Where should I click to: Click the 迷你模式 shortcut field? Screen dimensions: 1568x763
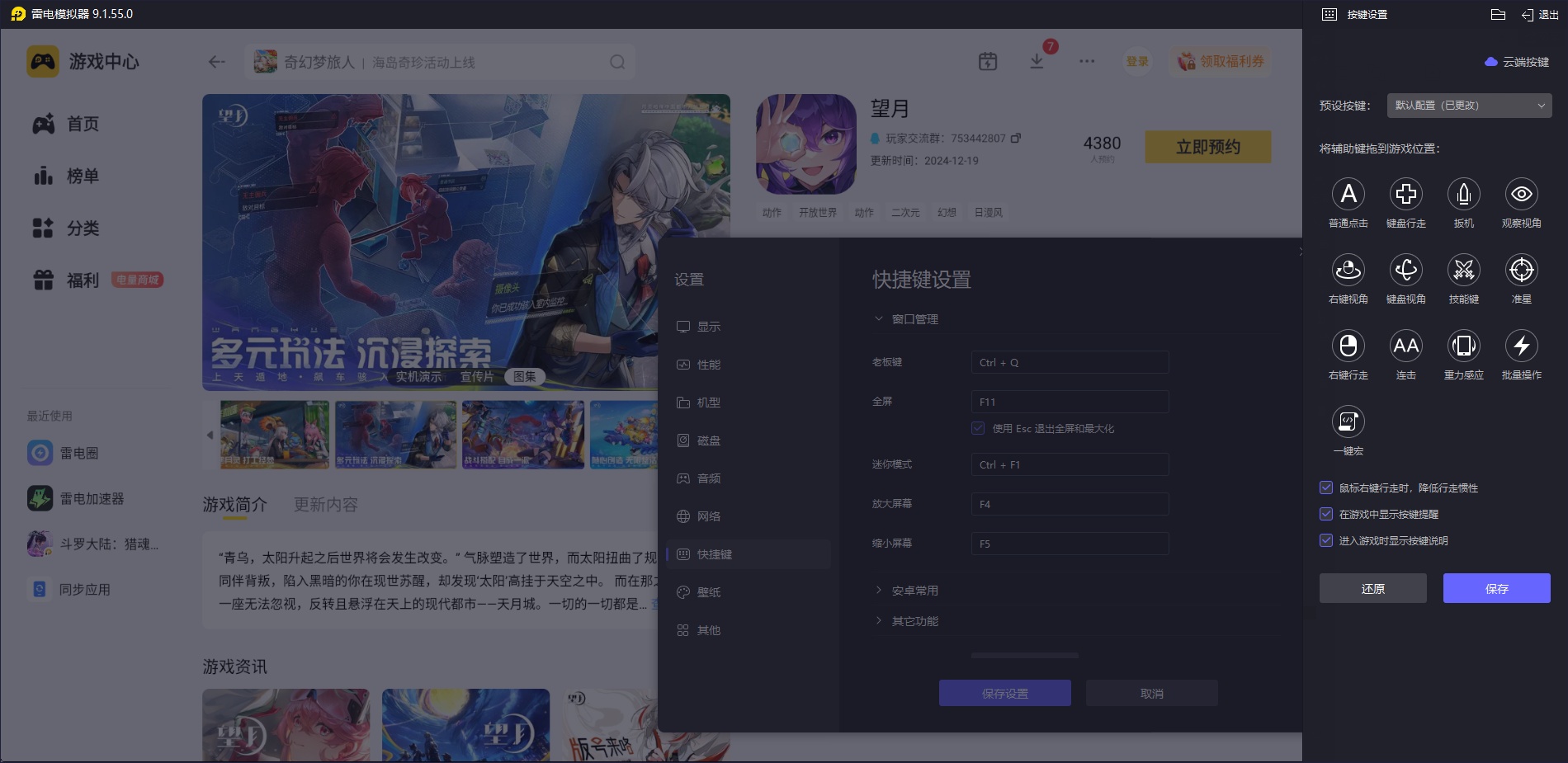click(1070, 464)
